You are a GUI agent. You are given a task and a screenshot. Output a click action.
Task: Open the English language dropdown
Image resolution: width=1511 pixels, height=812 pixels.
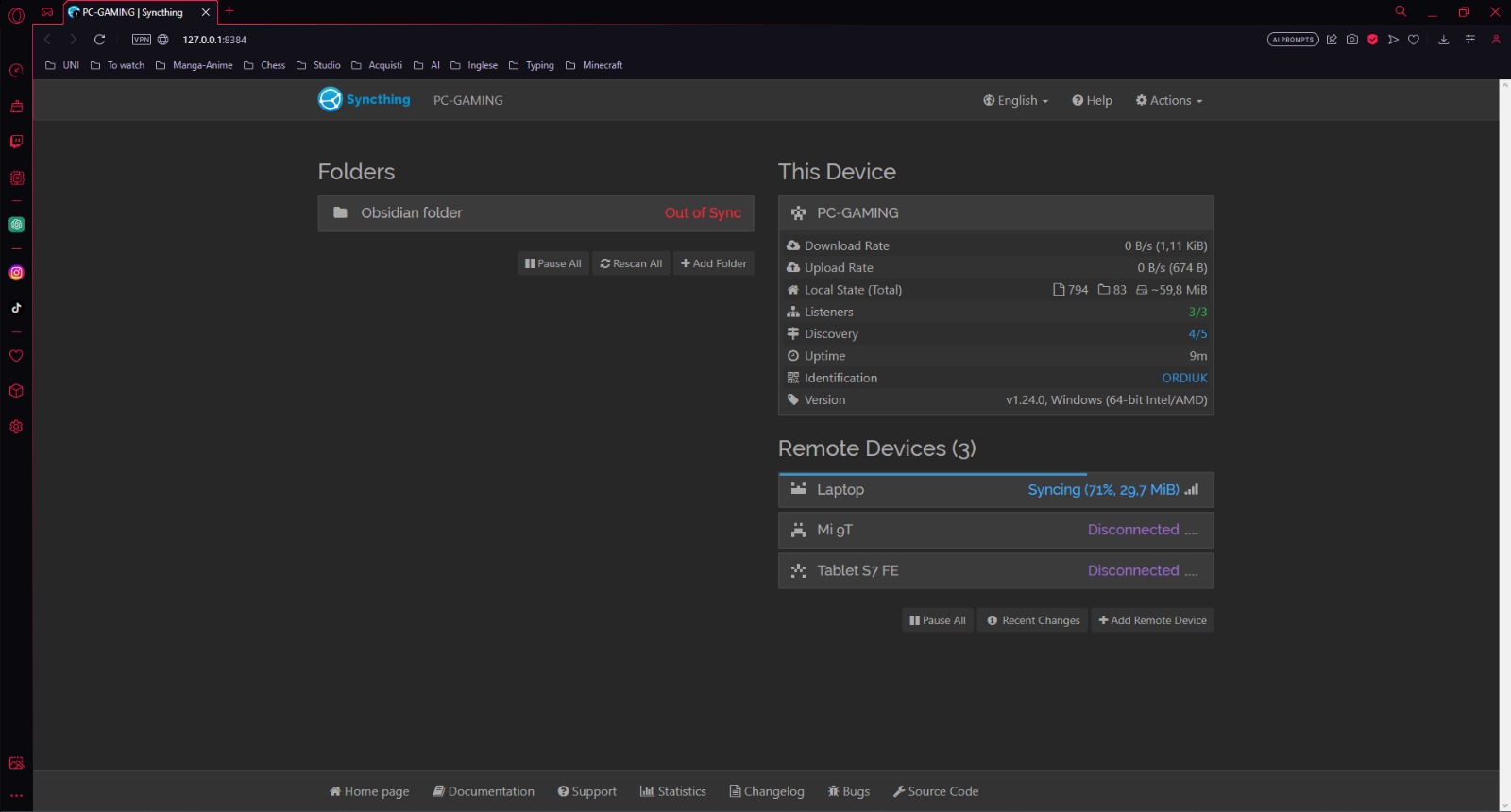(x=1016, y=100)
